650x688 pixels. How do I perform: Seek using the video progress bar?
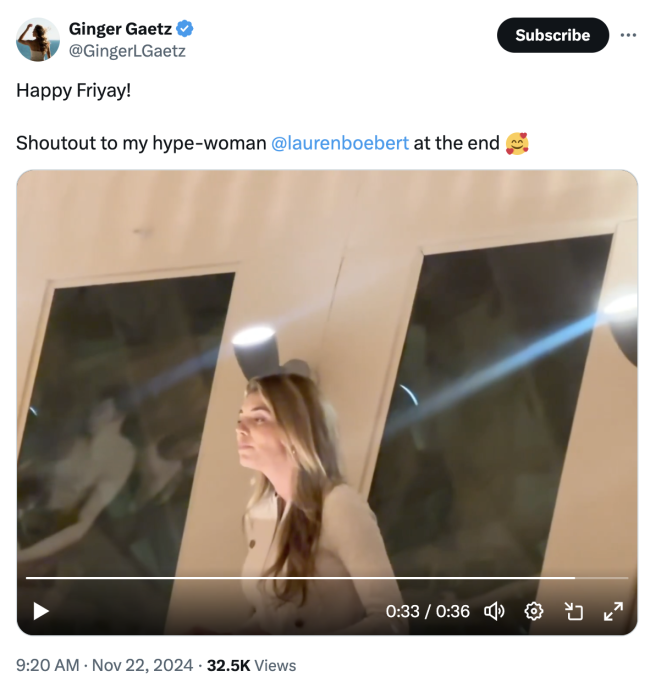300,578
